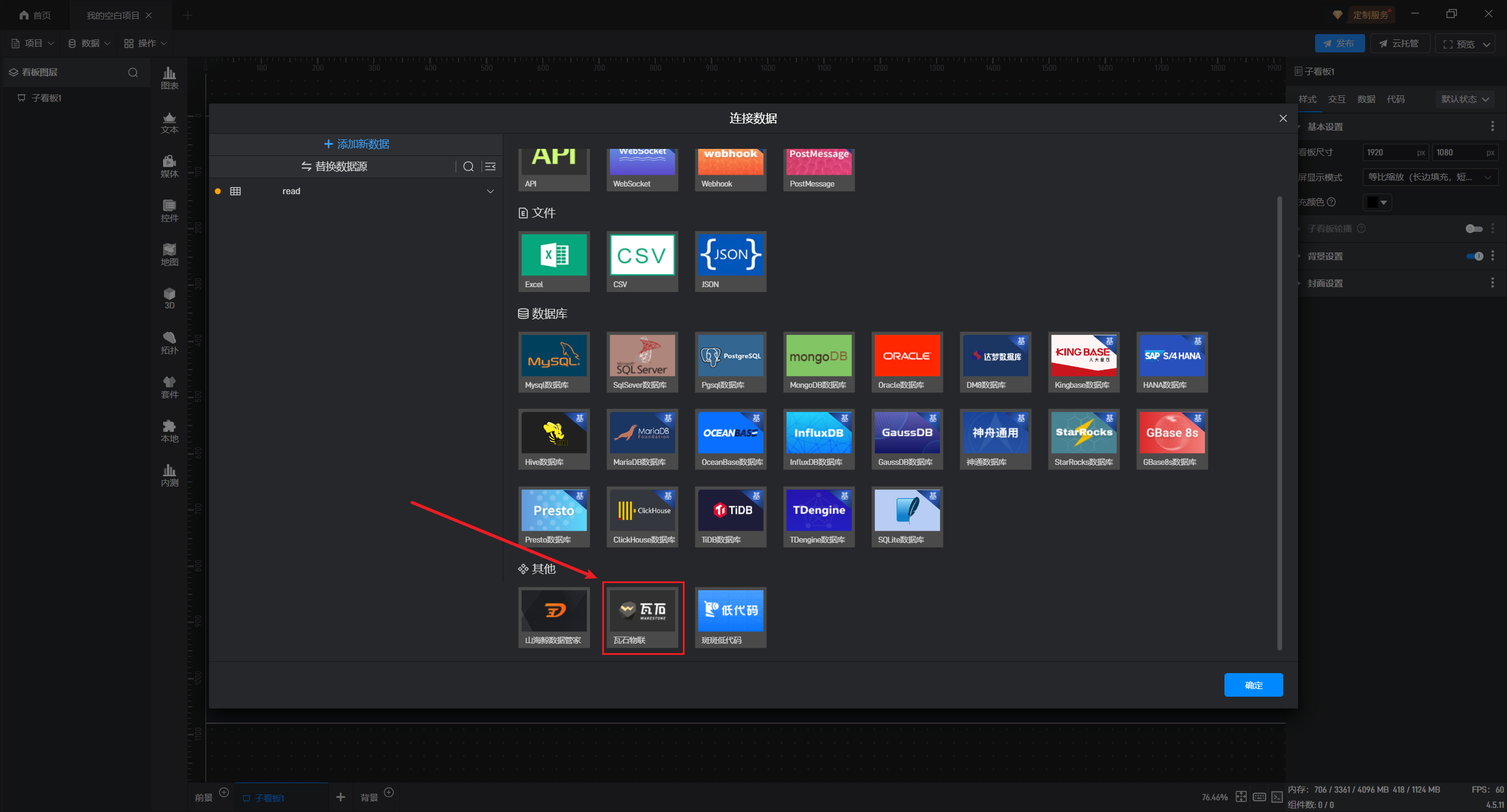The image size is (1507, 812).
Task: Toggle the 背景设置 switch
Action: 1474,256
